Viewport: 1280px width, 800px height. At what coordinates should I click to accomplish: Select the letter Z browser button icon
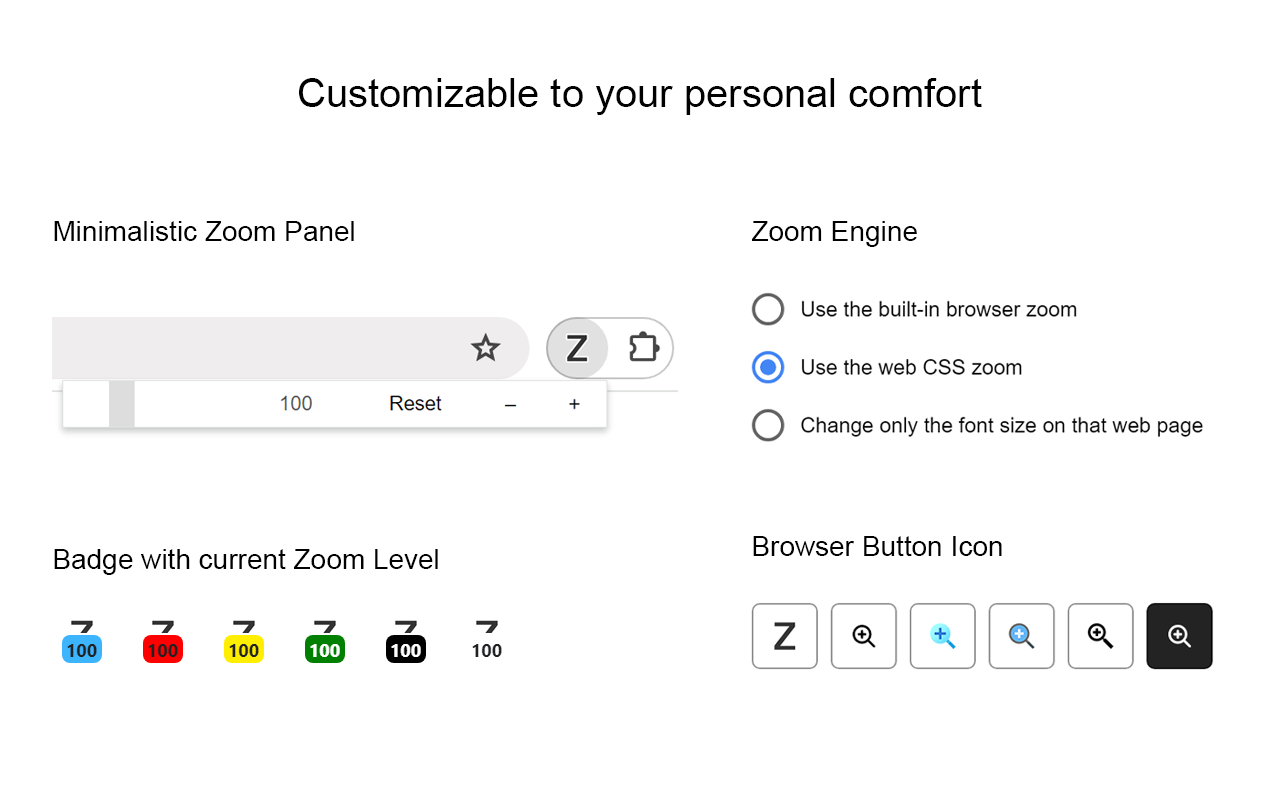click(785, 636)
